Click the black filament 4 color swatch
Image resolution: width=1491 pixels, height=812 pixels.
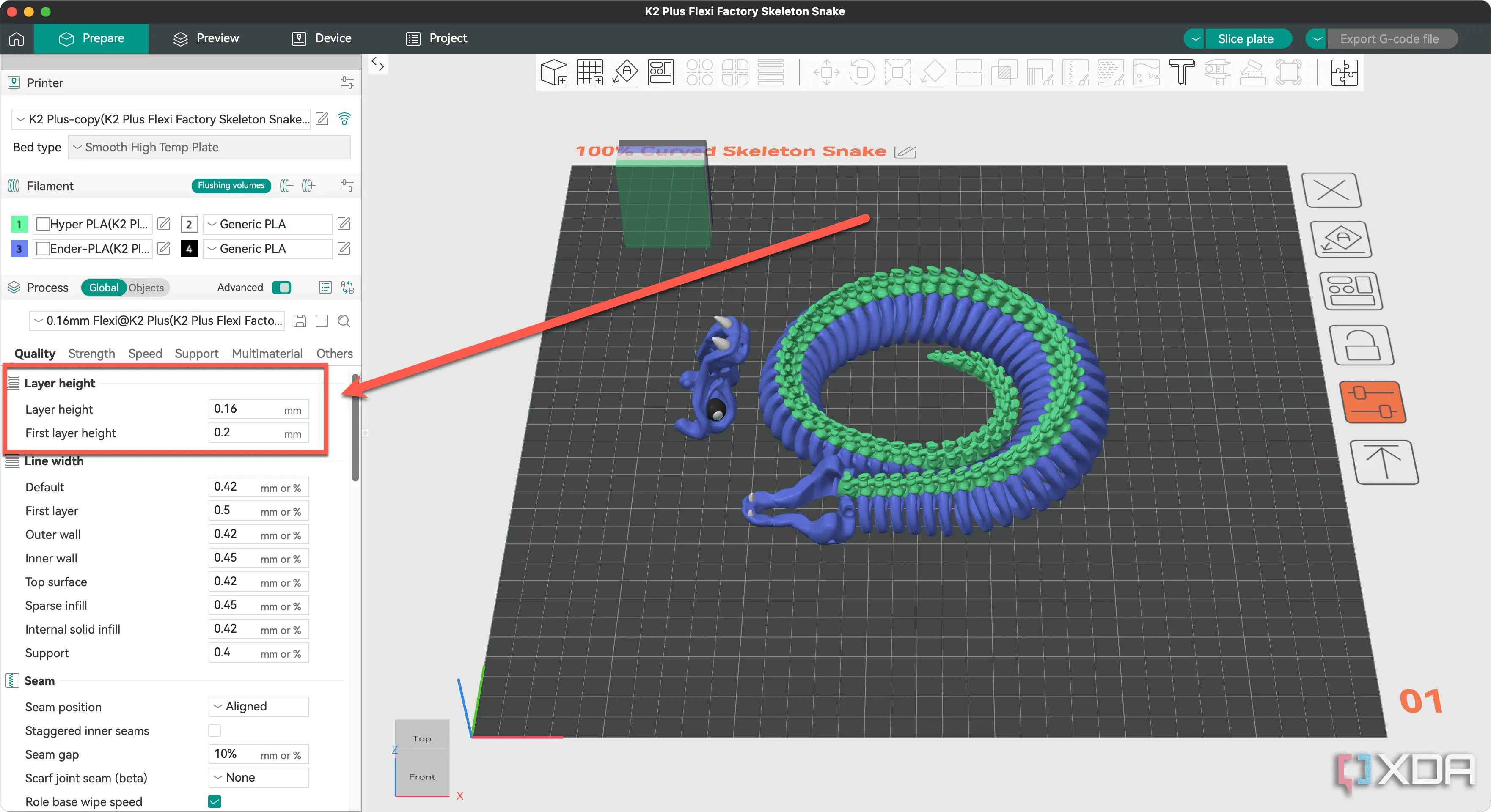coord(189,249)
